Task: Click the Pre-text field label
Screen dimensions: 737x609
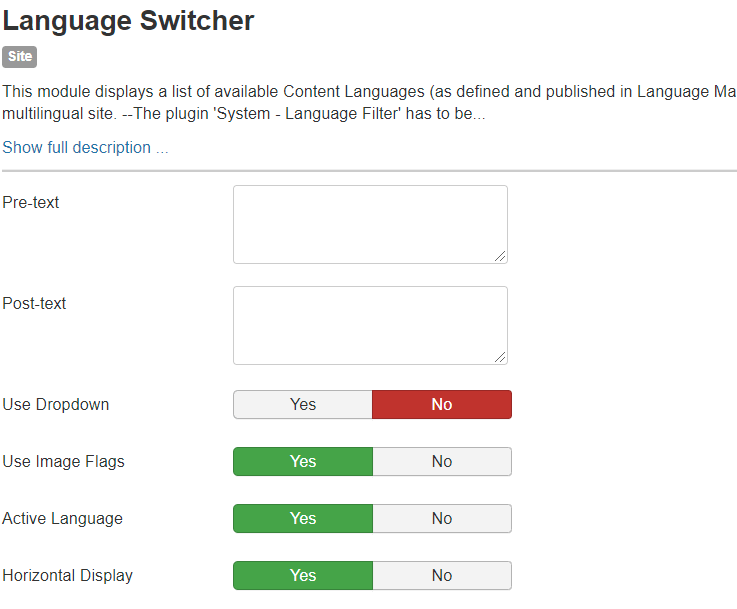Action: click(31, 203)
